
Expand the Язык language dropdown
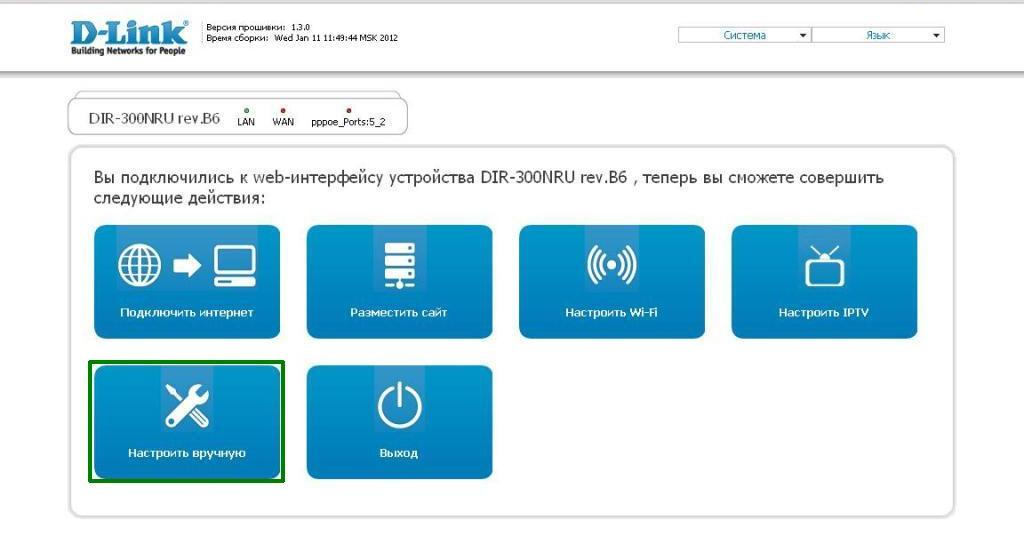[x=878, y=35]
